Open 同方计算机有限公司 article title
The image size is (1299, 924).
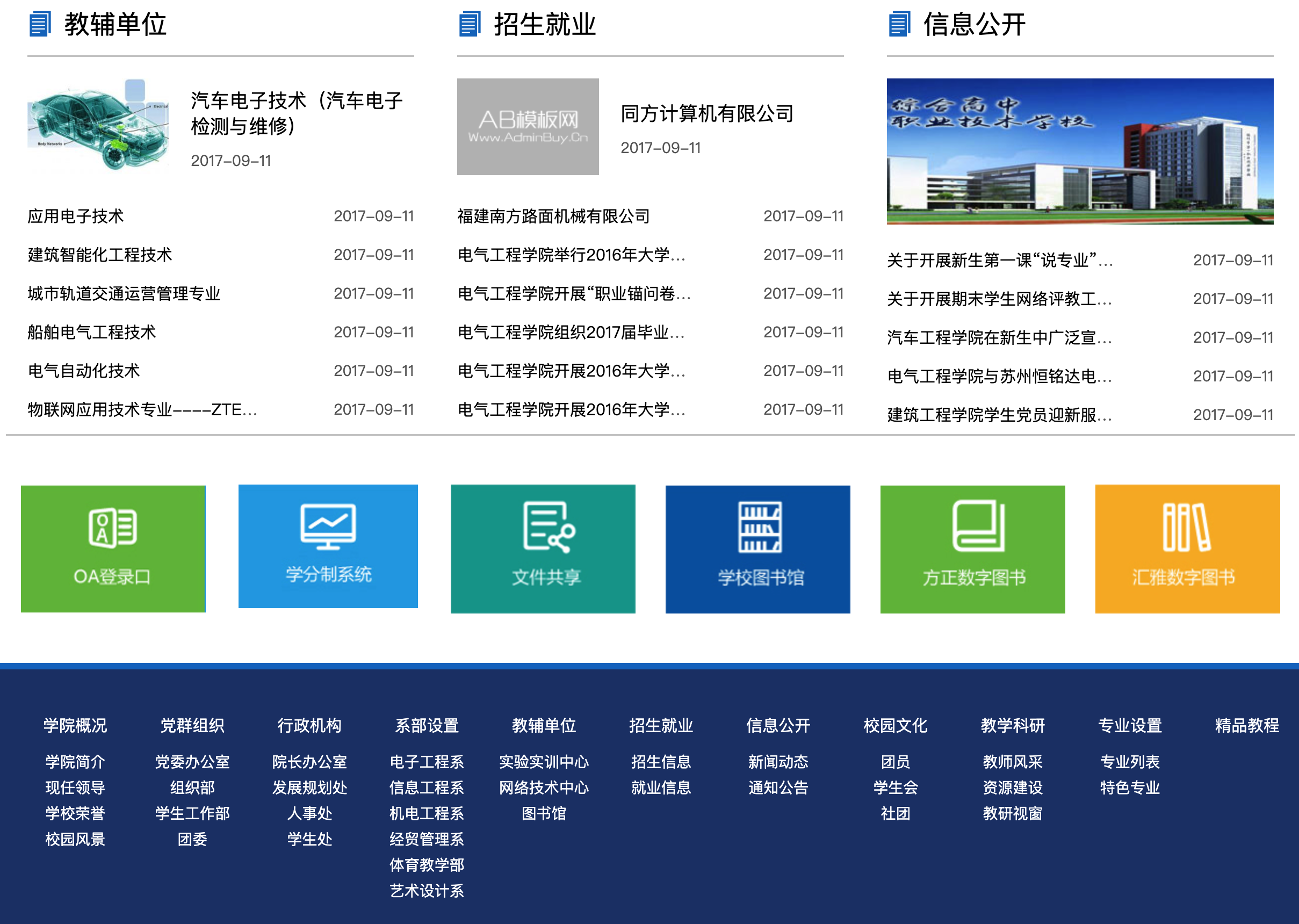[706, 113]
